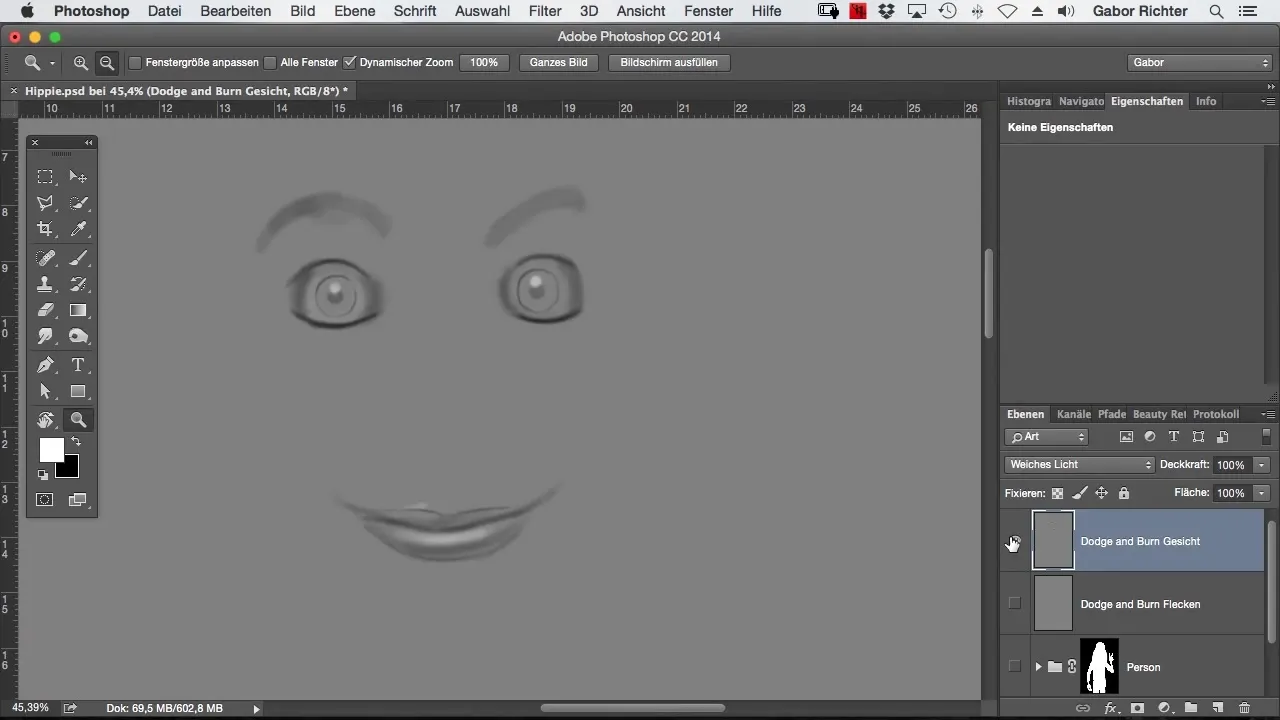Open the Ebenen panel flyout menu

[1267, 414]
